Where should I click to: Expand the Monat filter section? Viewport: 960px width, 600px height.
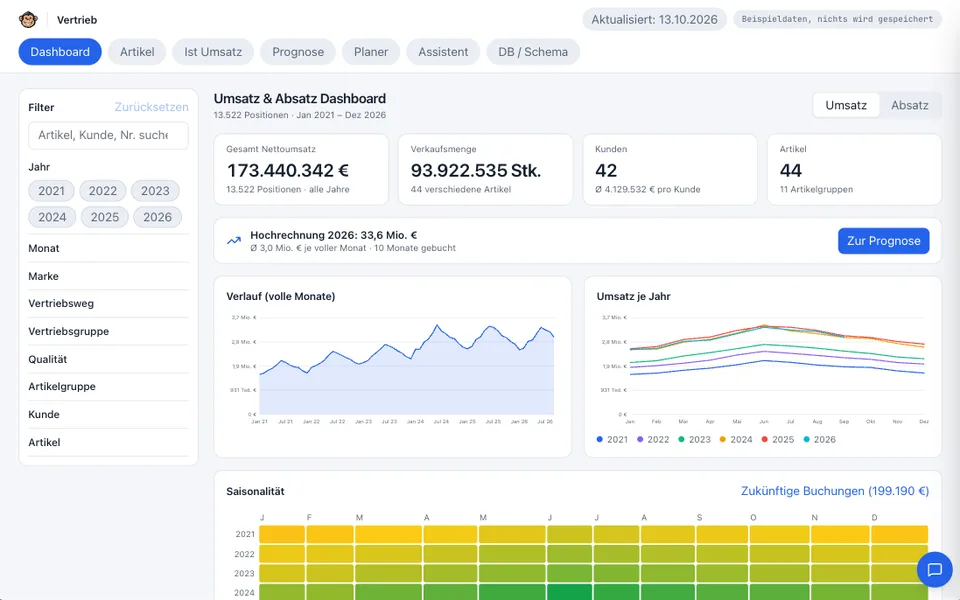[108, 249]
